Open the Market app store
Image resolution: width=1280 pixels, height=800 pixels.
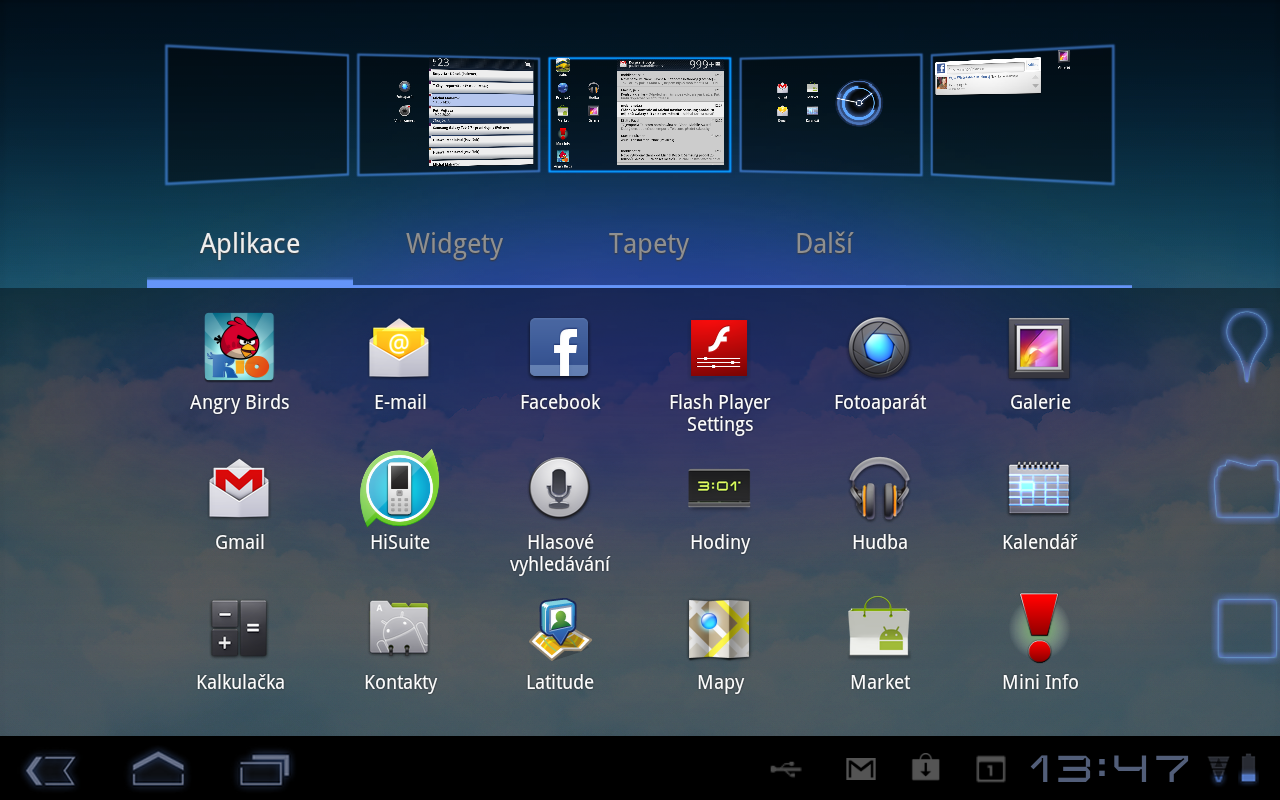click(x=880, y=628)
